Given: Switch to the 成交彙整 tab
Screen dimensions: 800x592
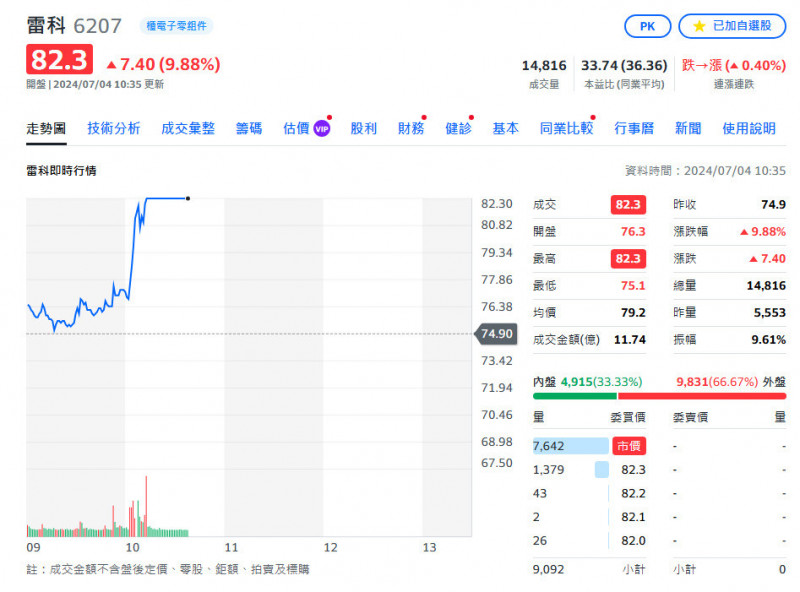Looking at the screenshot, I should 188,129.
